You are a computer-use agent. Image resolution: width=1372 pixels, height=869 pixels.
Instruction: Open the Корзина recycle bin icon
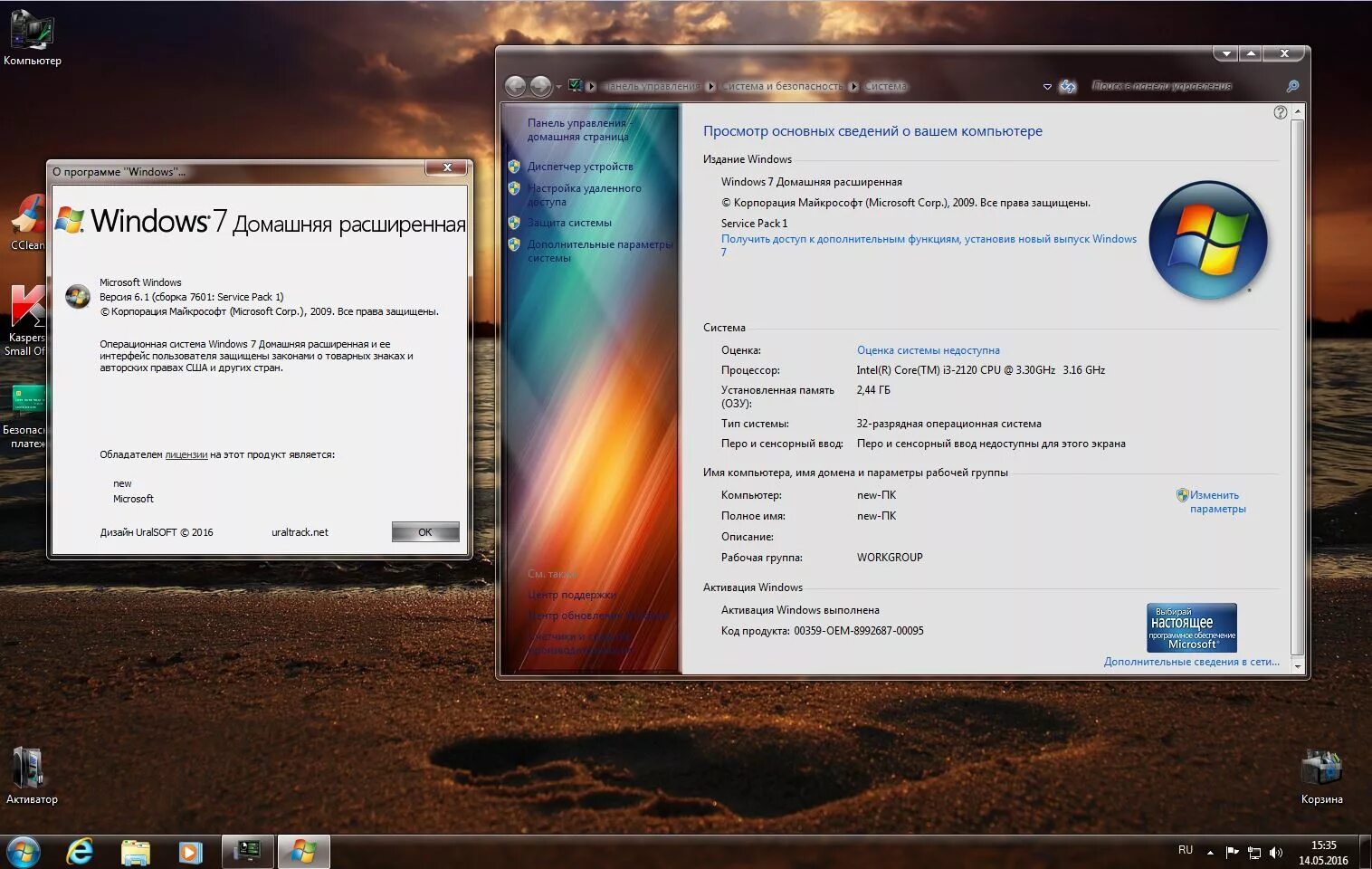[x=1321, y=778]
